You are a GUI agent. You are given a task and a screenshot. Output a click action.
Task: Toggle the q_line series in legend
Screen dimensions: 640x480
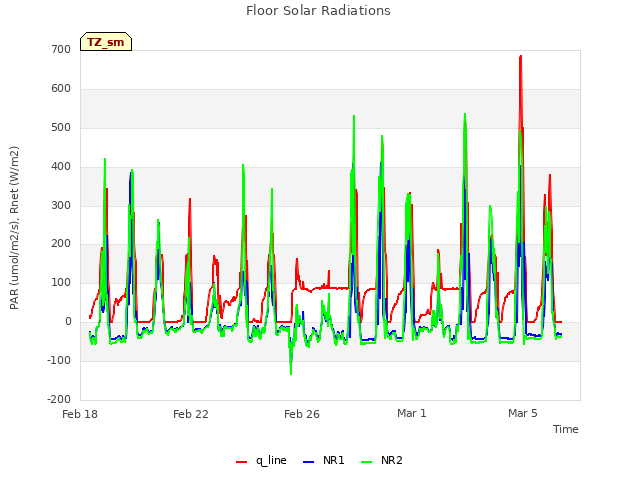pyautogui.click(x=261, y=461)
